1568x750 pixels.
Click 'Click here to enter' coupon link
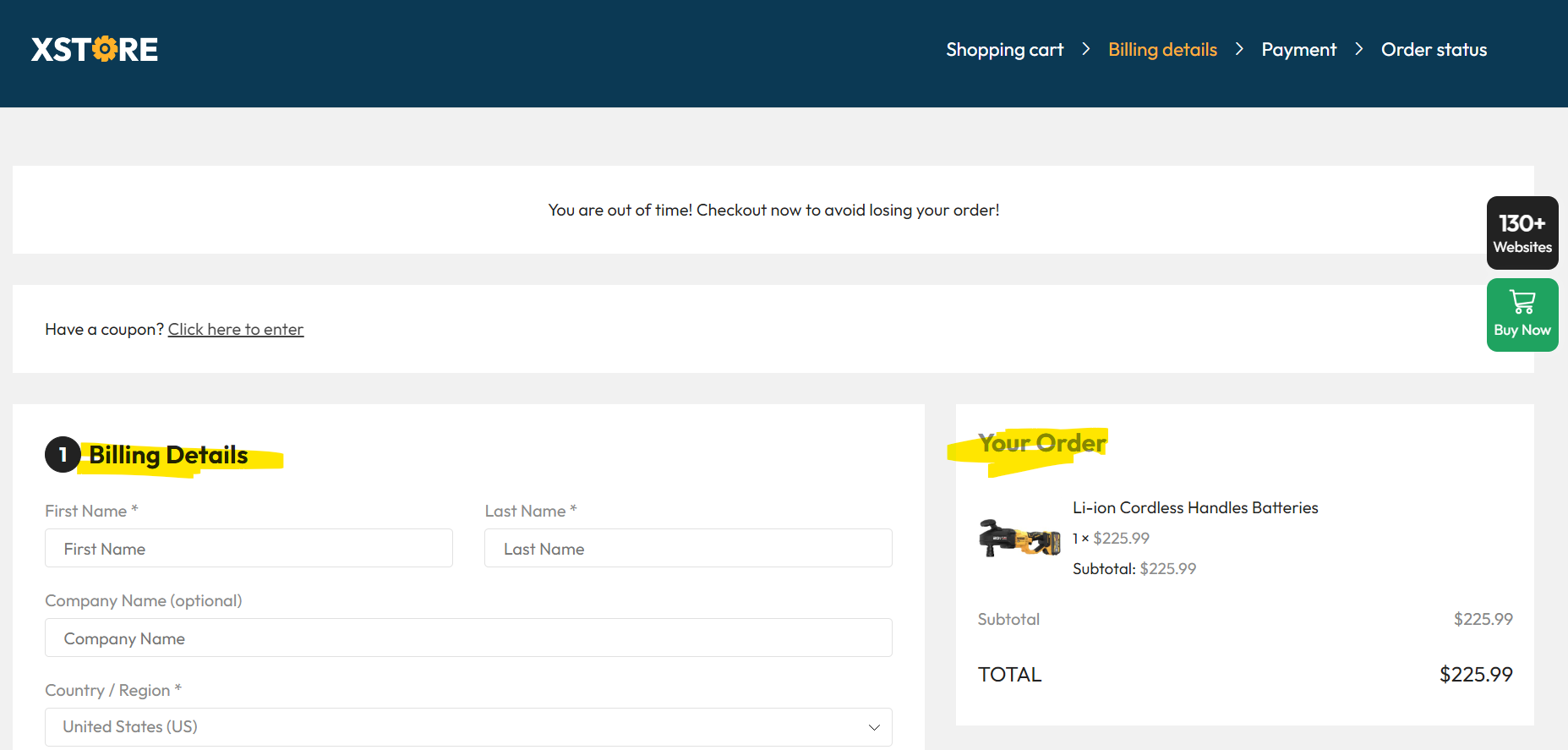[236, 329]
